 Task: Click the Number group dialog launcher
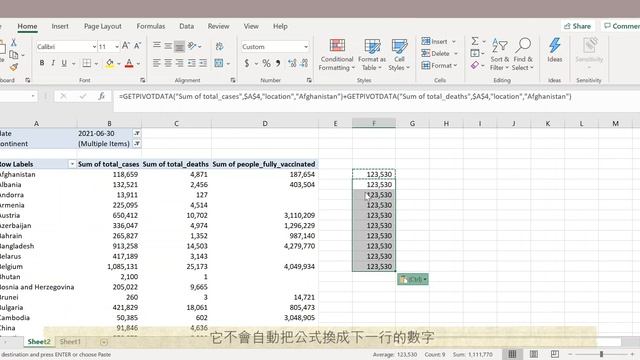(309, 80)
